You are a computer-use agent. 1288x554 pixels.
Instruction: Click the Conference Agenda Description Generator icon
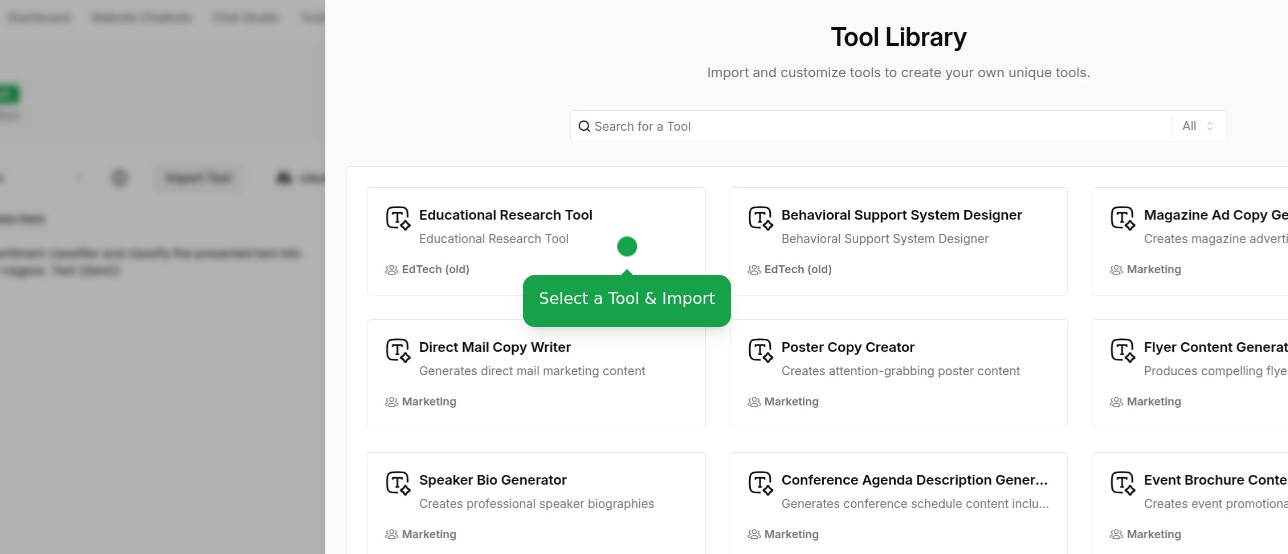761,483
